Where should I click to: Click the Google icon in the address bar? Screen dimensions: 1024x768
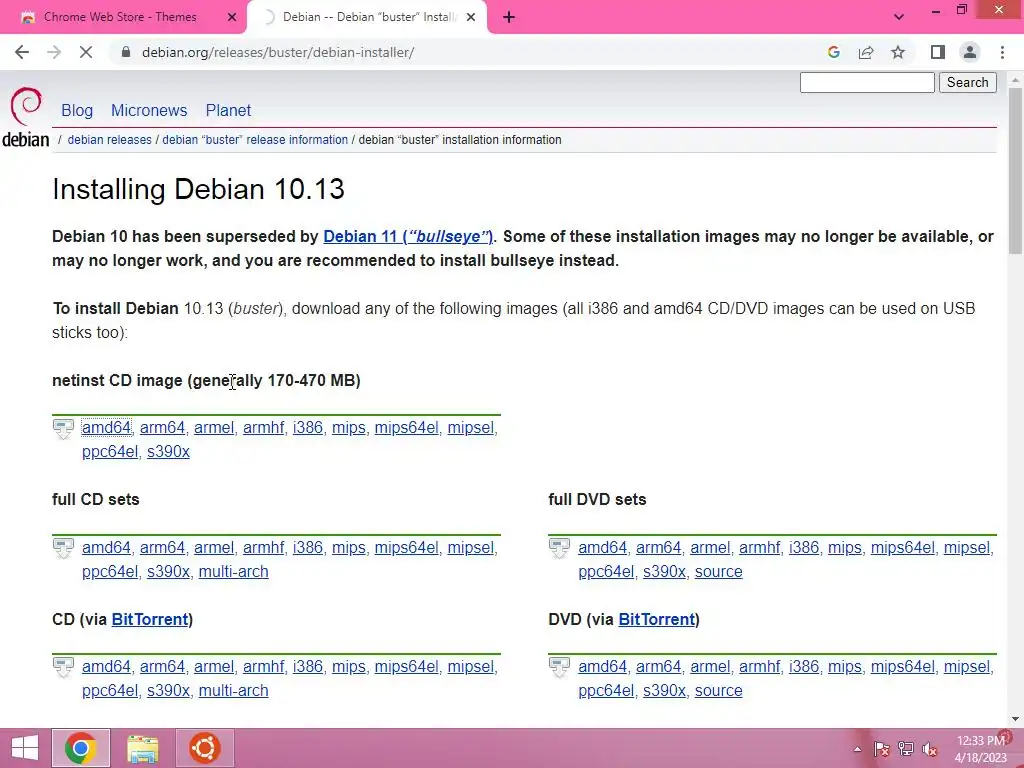833,52
